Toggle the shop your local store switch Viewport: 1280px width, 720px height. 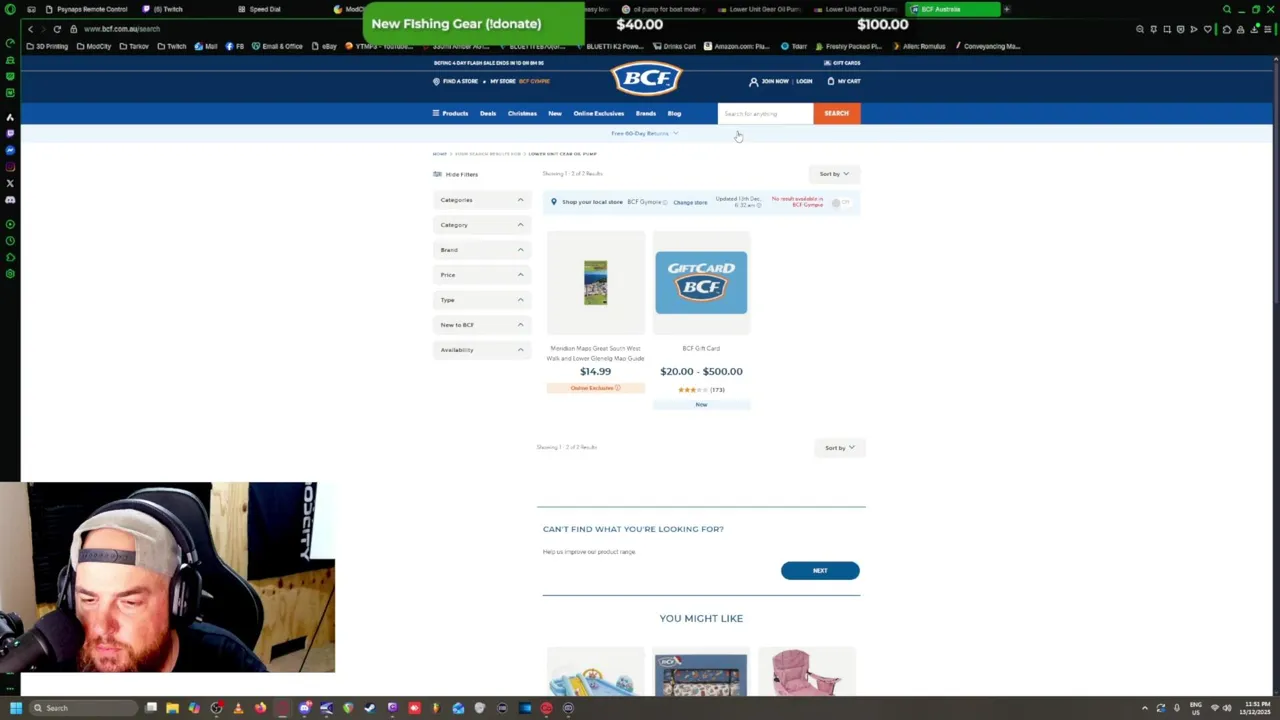[840, 203]
